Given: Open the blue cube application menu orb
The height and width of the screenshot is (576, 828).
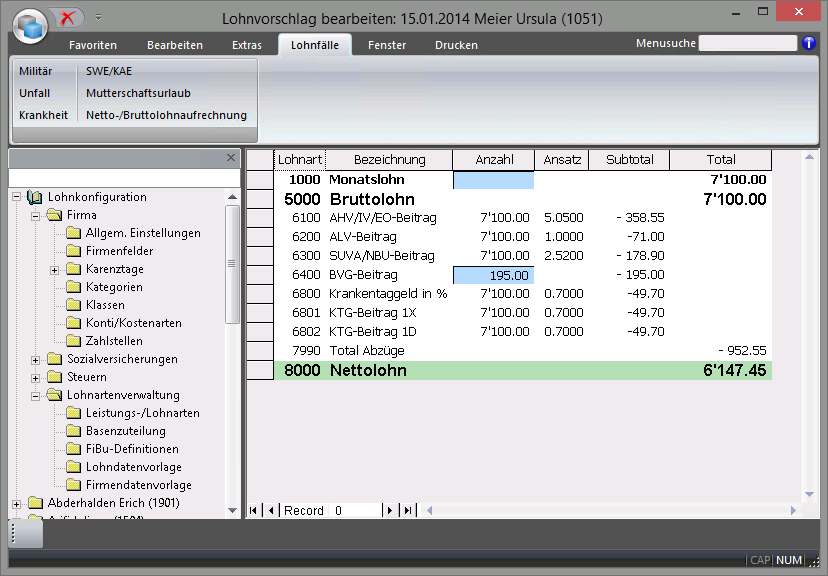Looking at the screenshot, I should (x=31, y=25).
